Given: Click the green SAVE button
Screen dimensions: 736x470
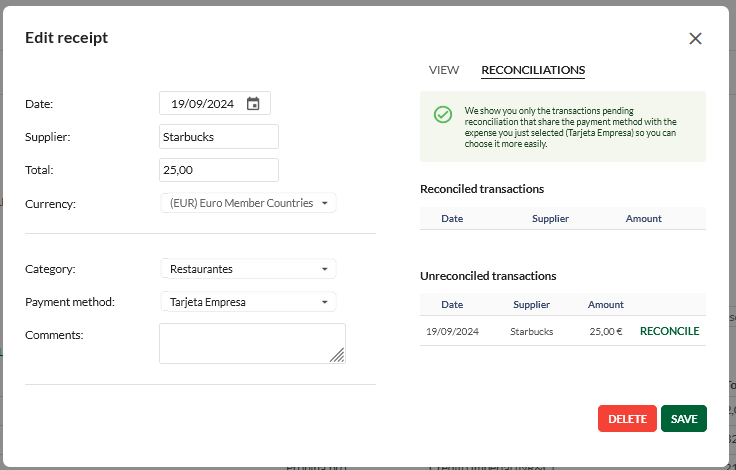Looking at the screenshot, I should pyautogui.click(x=684, y=419).
